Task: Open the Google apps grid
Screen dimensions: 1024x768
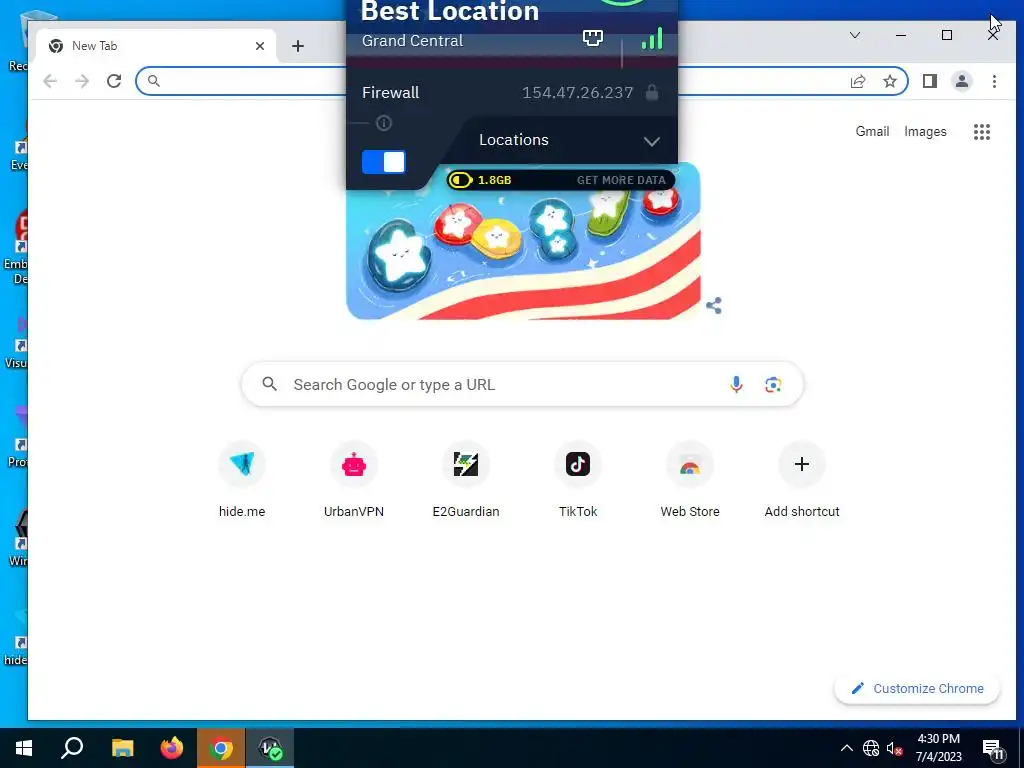Action: pos(982,132)
